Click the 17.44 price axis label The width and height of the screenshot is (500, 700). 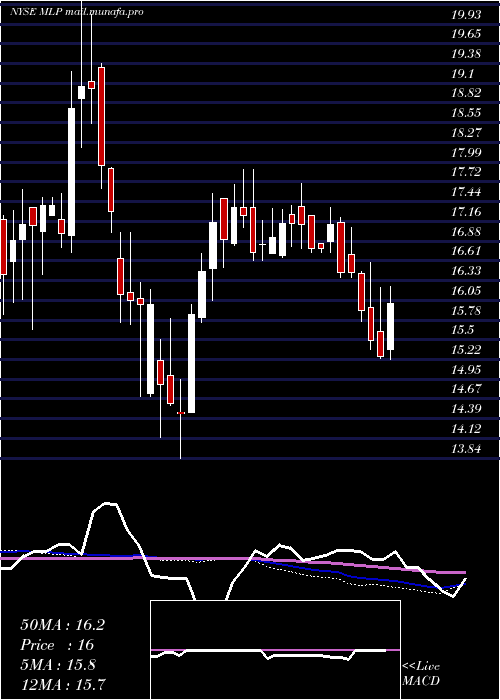[466, 192]
